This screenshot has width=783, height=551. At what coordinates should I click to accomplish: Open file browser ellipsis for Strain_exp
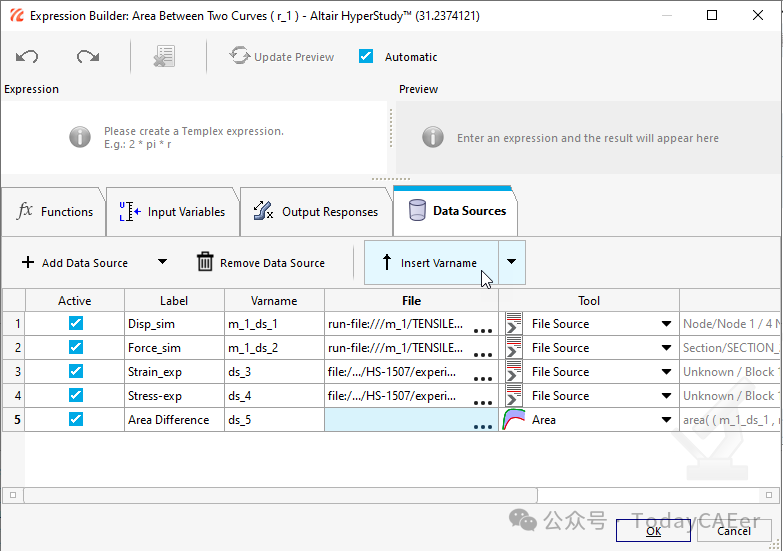tap(483, 378)
